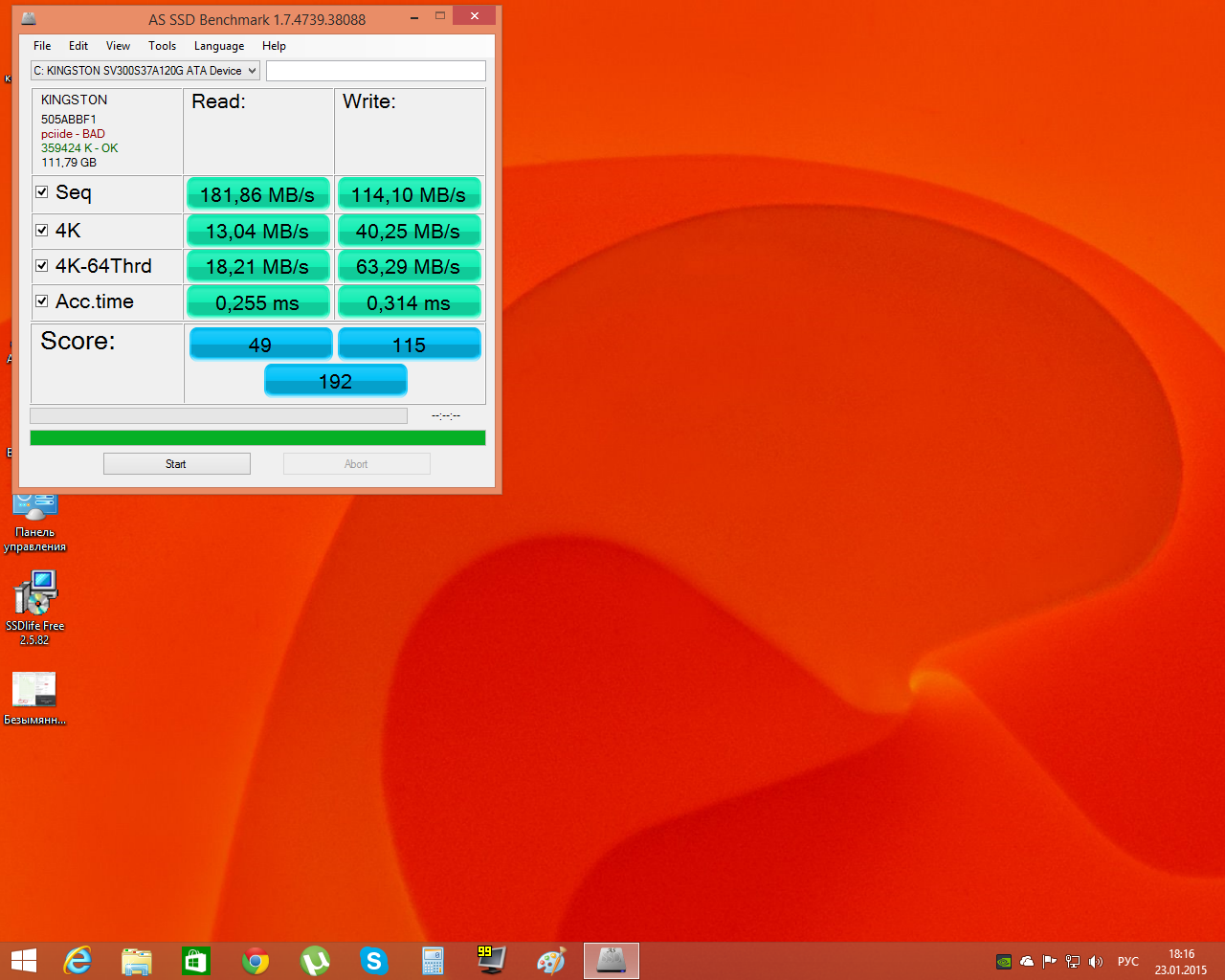Open the NVIDIA tray icon
This screenshot has height=980, width=1225.
(1004, 962)
